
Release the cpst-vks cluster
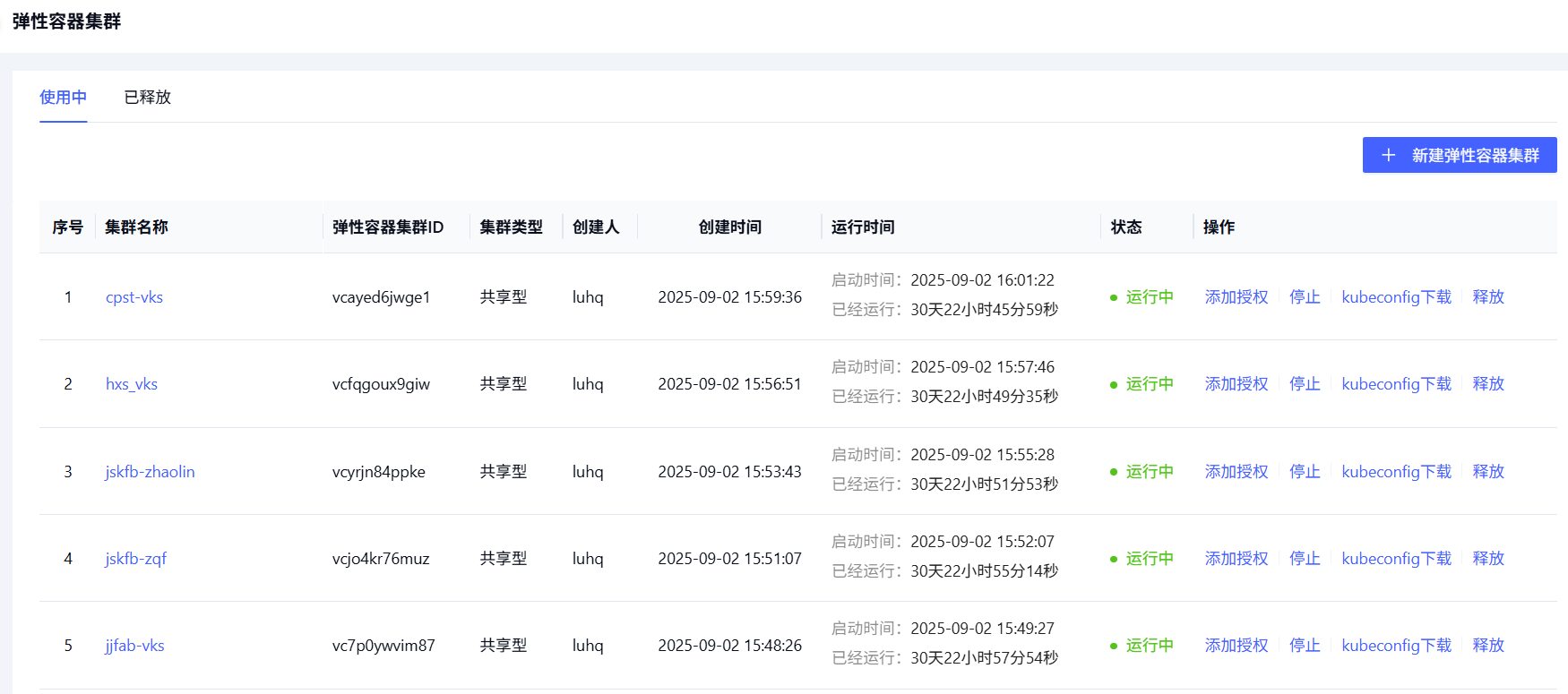tap(1488, 297)
